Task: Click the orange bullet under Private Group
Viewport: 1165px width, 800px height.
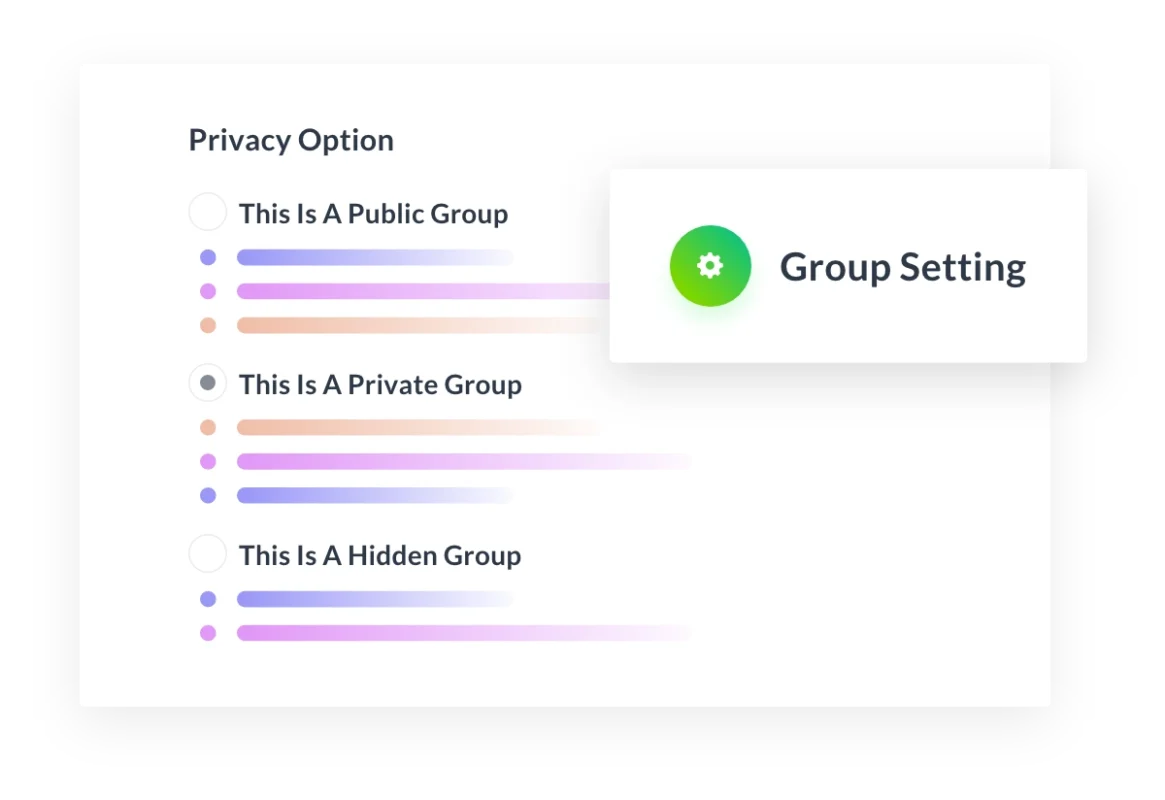Action: [208, 428]
